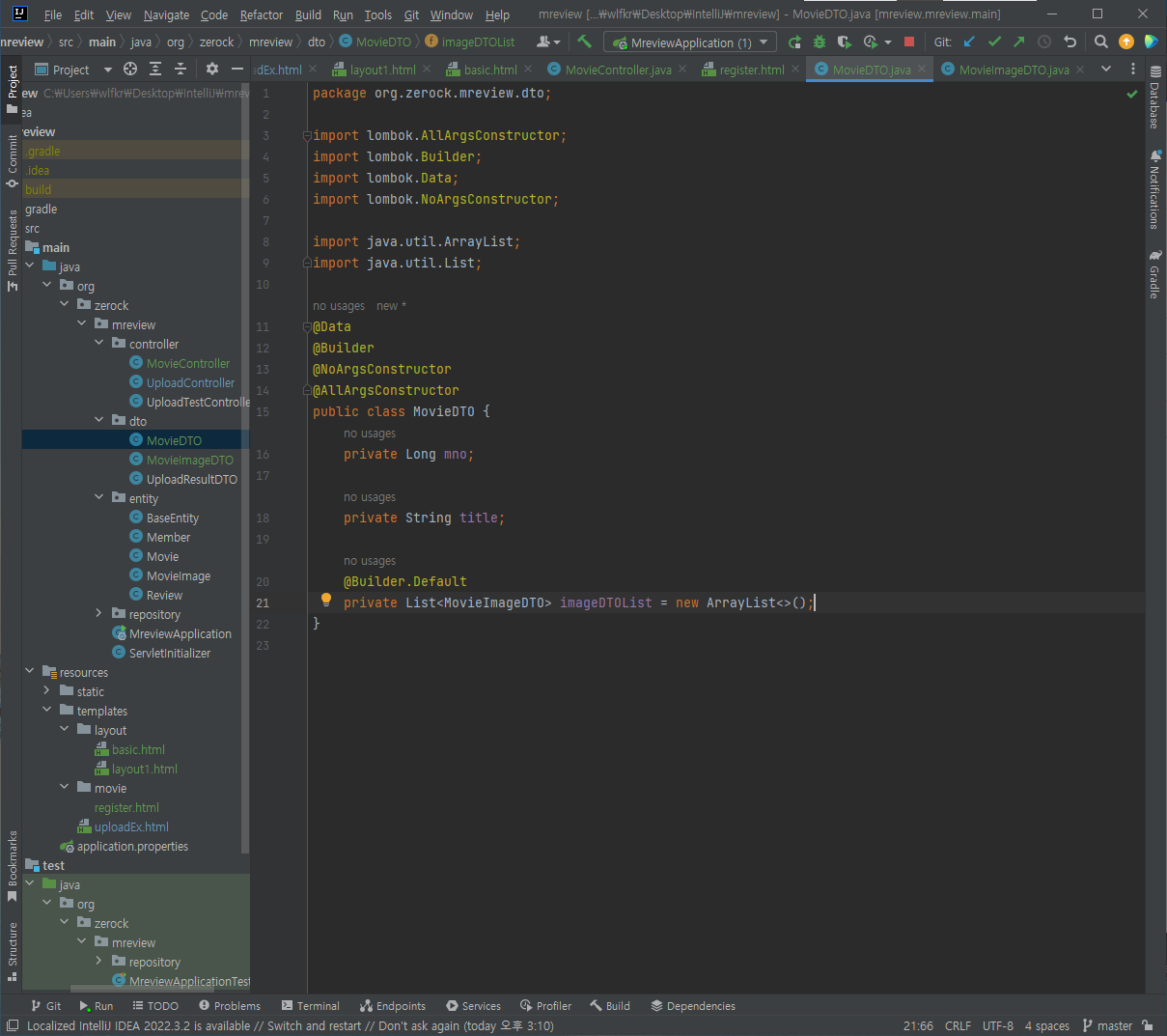This screenshot has height=1036, width=1167.
Task: Commit changes using the green Git checkmark
Action: [x=994, y=42]
